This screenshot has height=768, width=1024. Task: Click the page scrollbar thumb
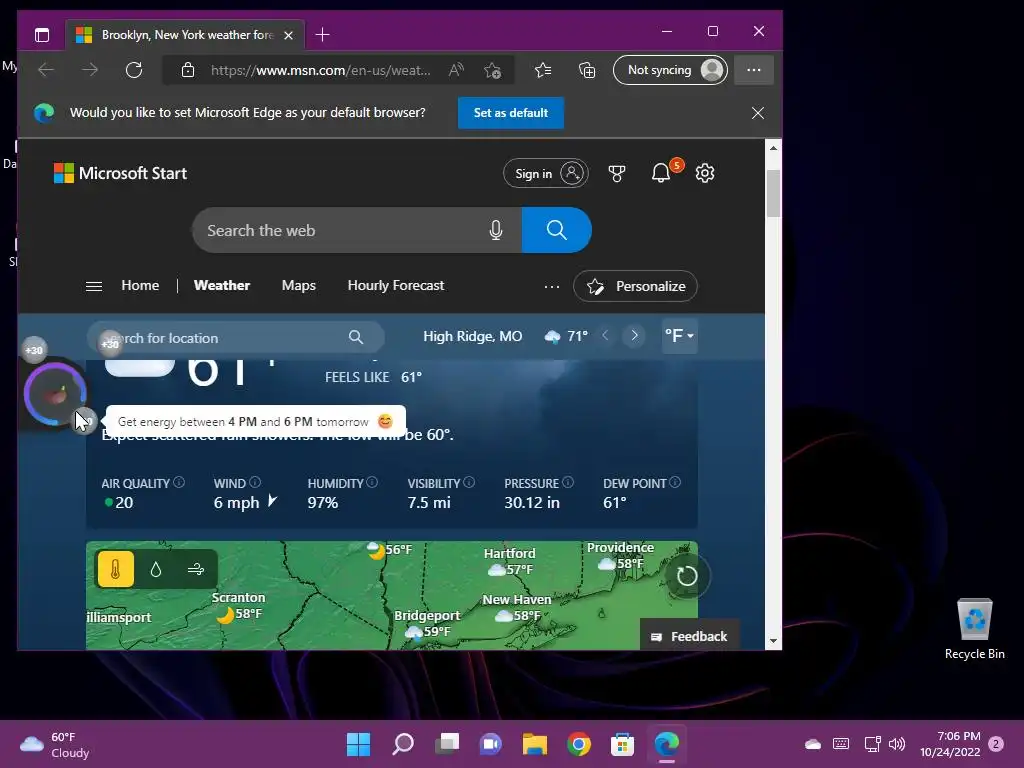773,193
